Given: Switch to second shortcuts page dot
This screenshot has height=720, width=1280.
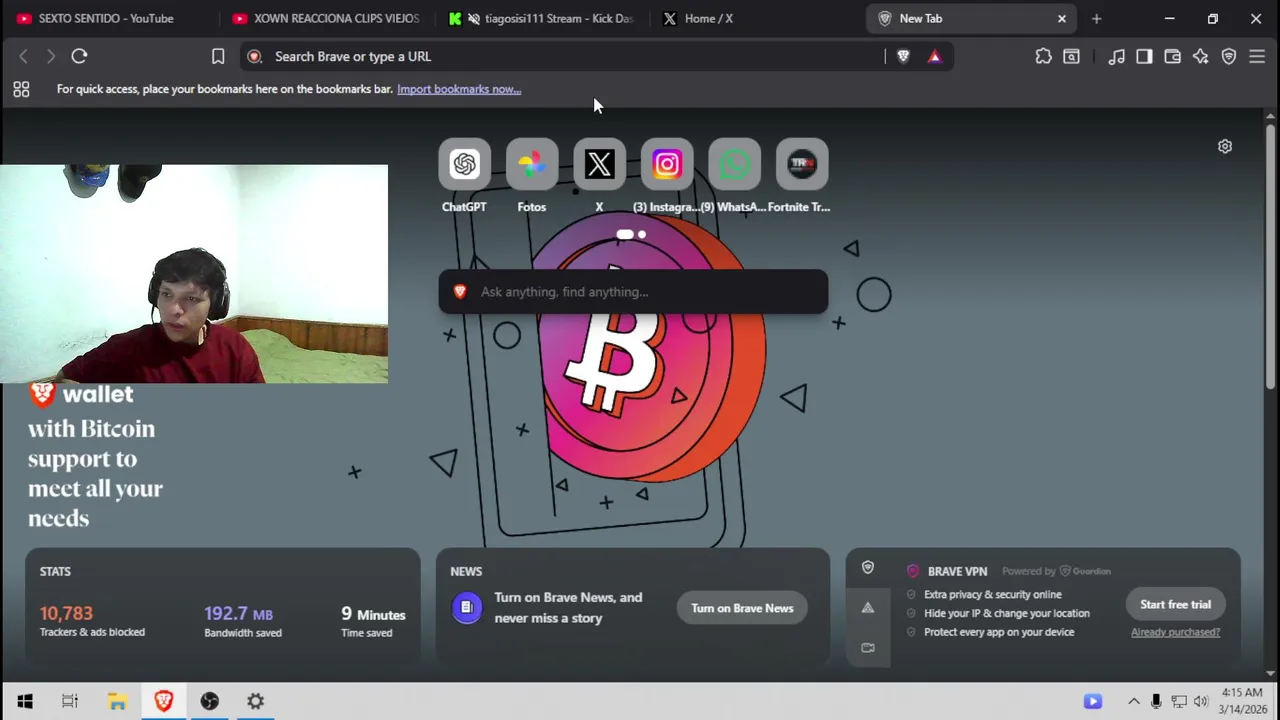Looking at the screenshot, I should pyautogui.click(x=642, y=235).
